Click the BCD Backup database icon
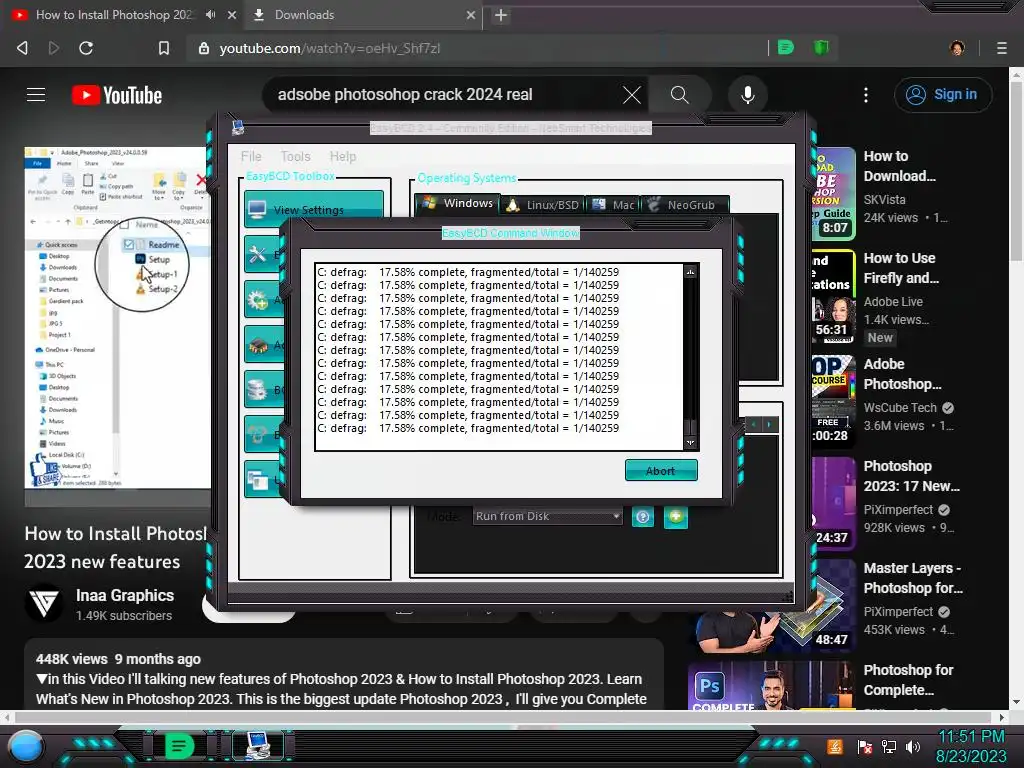Screen dimensions: 1024x768 pos(257,389)
